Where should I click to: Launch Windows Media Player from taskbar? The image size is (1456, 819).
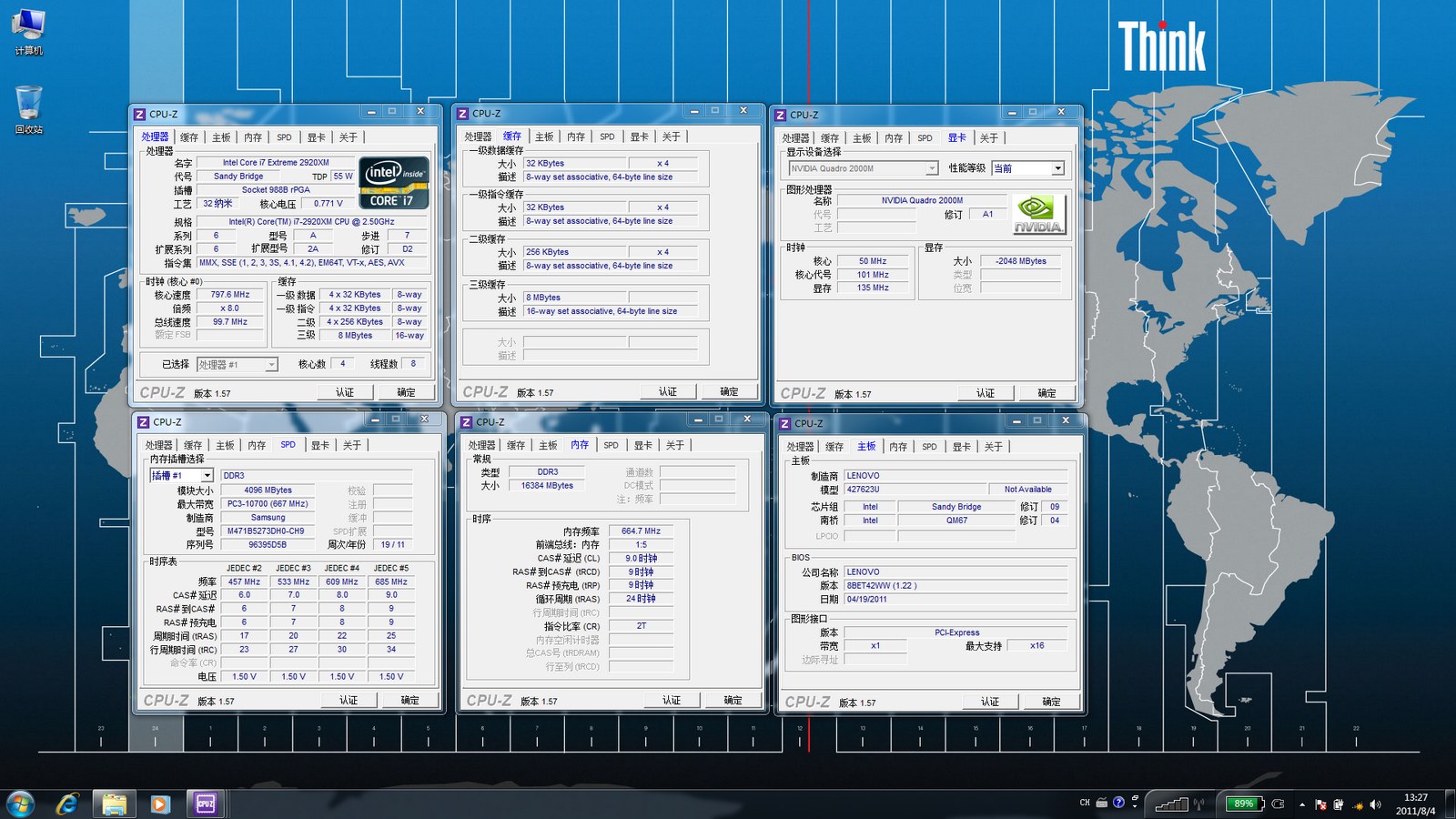pyautogui.click(x=159, y=804)
